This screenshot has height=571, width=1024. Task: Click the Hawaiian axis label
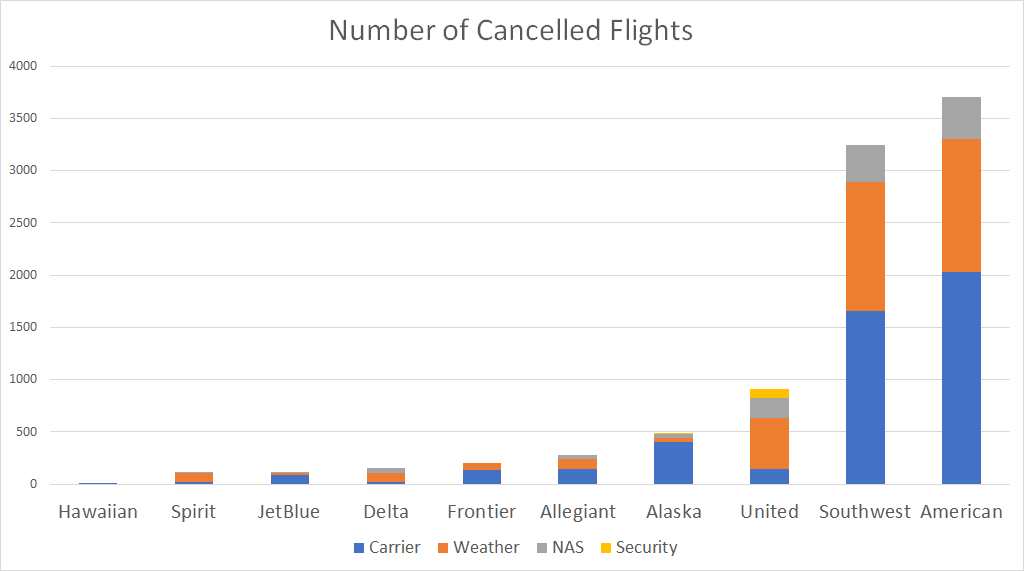click(98, 512)
